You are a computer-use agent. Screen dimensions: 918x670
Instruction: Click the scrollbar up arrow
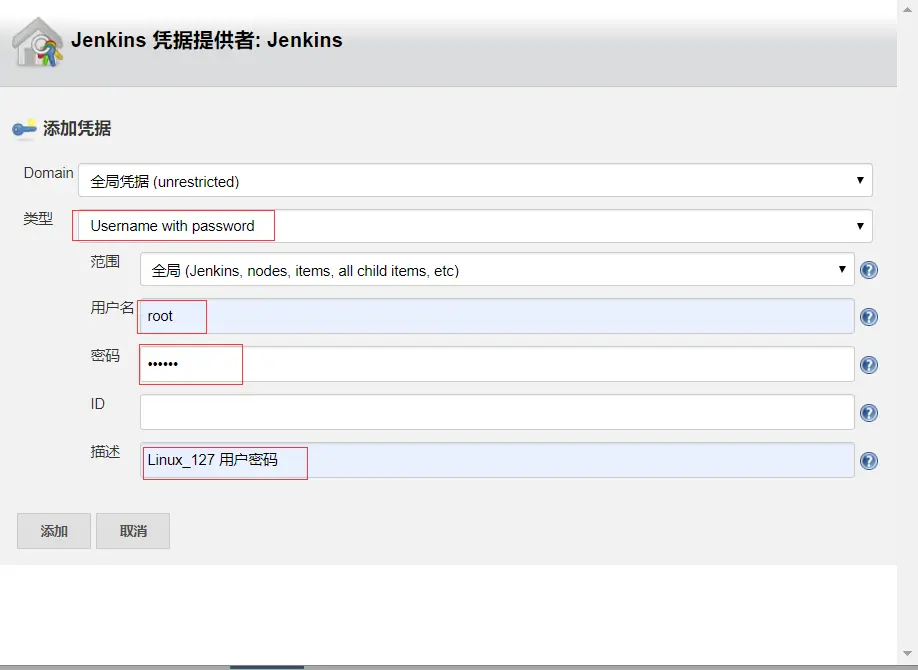tap(907, 9)
